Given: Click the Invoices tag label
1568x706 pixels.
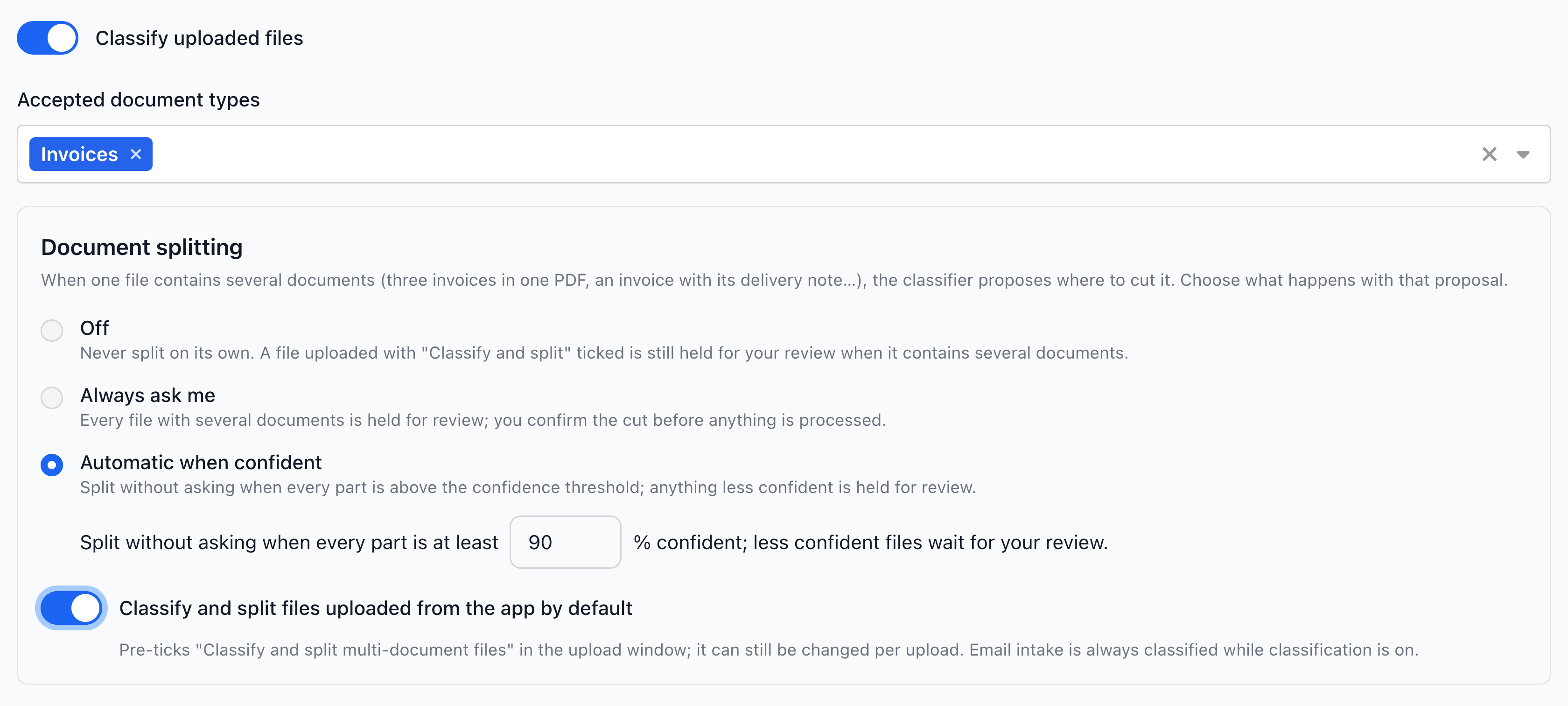Looking at the screenshot, I should (79, 154).
